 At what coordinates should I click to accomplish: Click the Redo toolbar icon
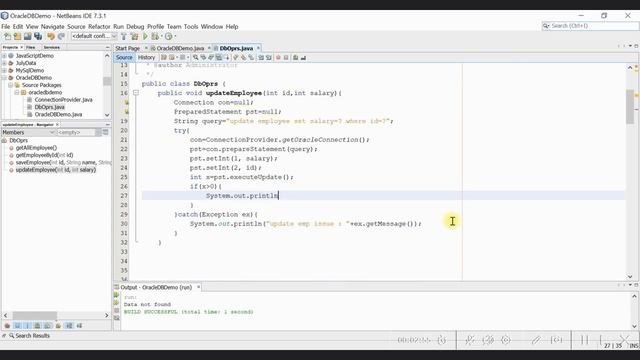pyautogui.click(x=61, y=36)
